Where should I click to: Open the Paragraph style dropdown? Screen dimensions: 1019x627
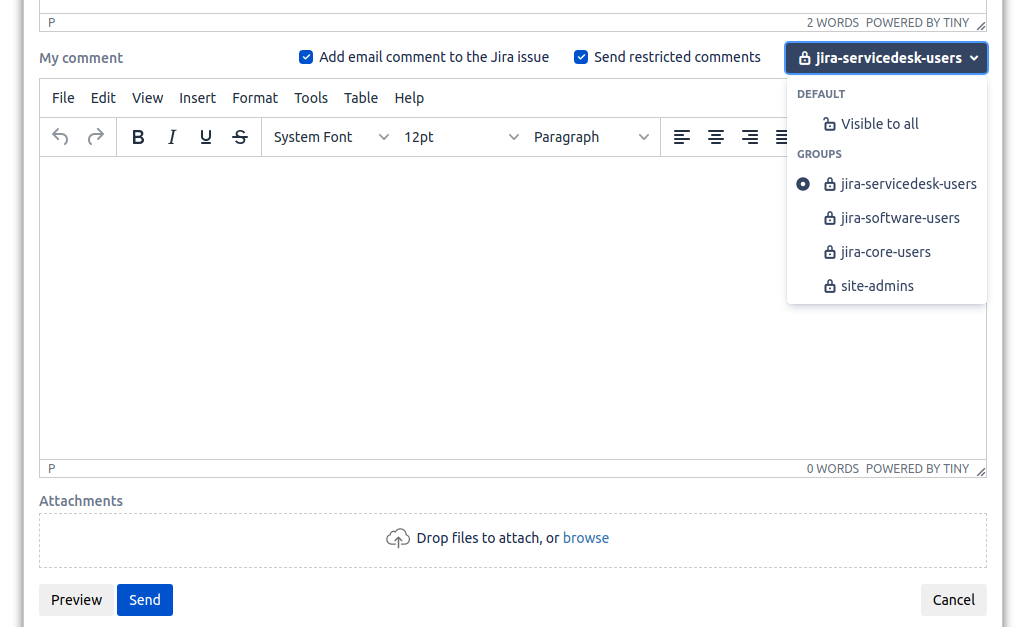point(591,137)
